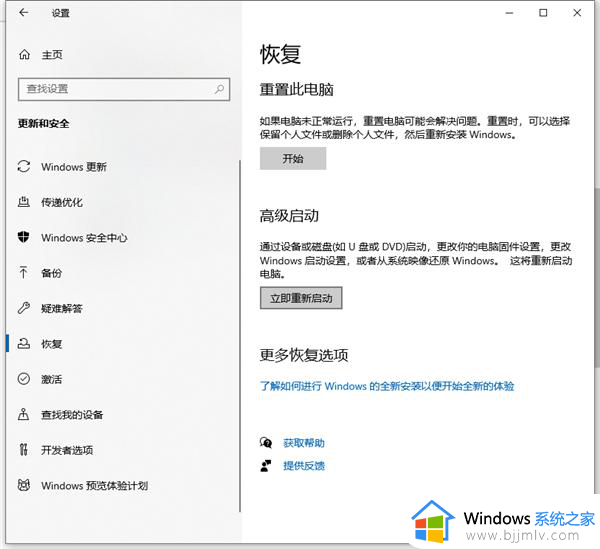Click the 获取帮助 link
Image resolution: width=600 pixels, height=549 pixels.
[x=304, y=443]
